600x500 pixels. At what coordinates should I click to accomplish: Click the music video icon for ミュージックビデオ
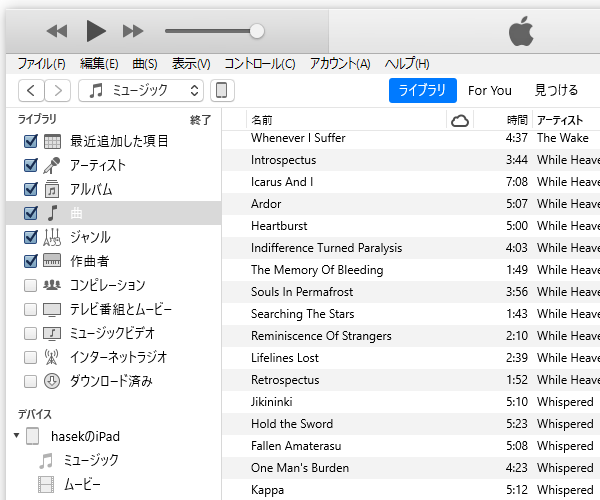click(x=52, y=334)
